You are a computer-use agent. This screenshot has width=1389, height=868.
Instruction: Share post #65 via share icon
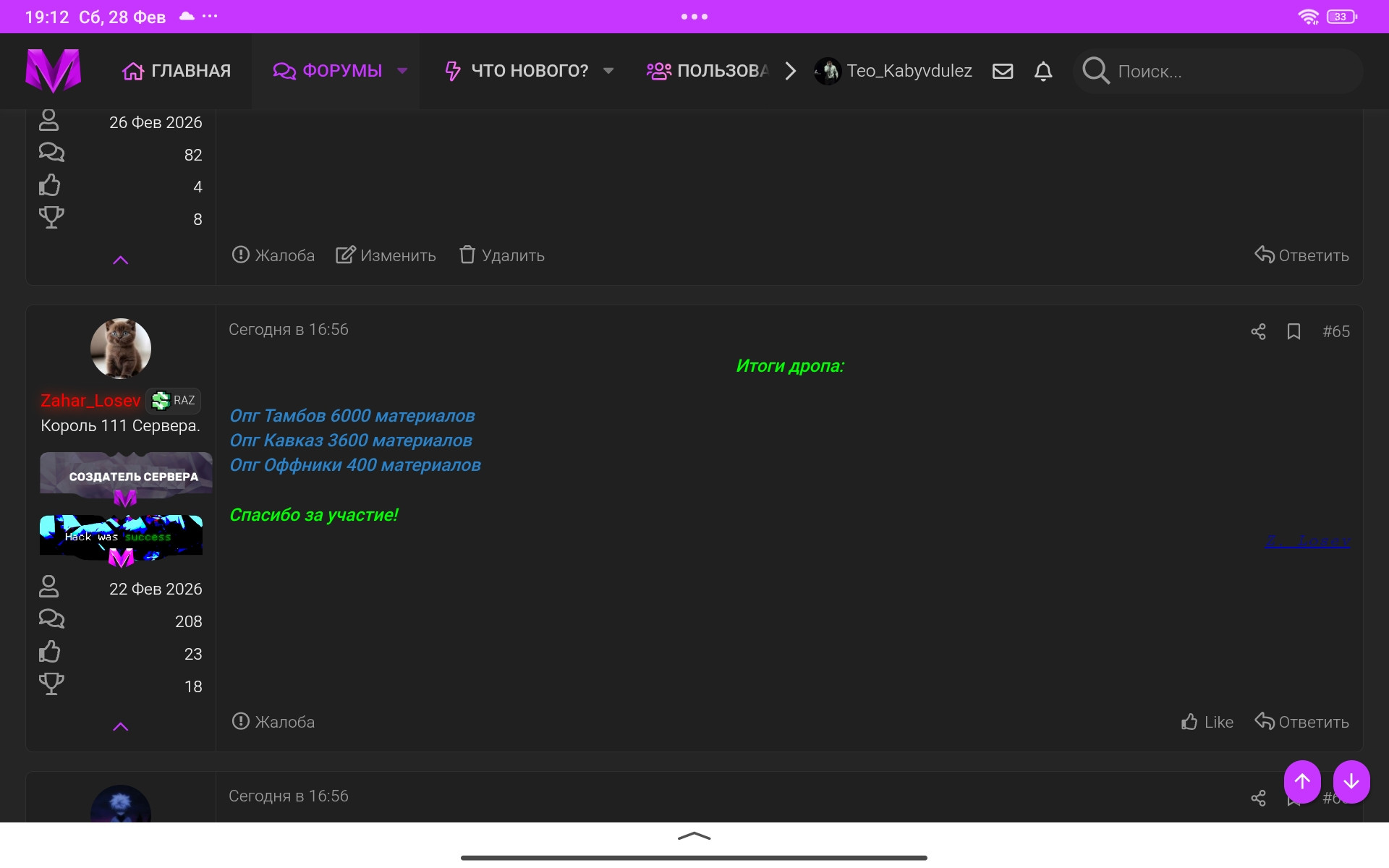click(1258, 331)
